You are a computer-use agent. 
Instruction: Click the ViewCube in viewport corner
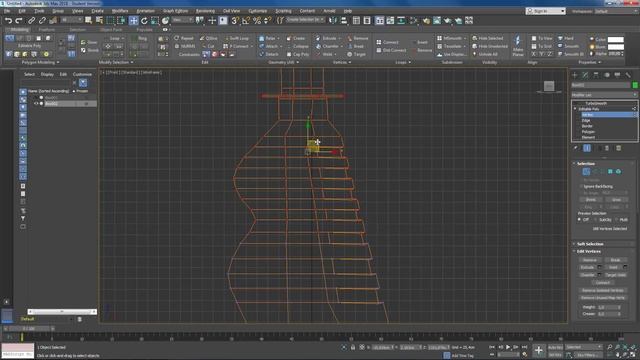tap(549, 86)
